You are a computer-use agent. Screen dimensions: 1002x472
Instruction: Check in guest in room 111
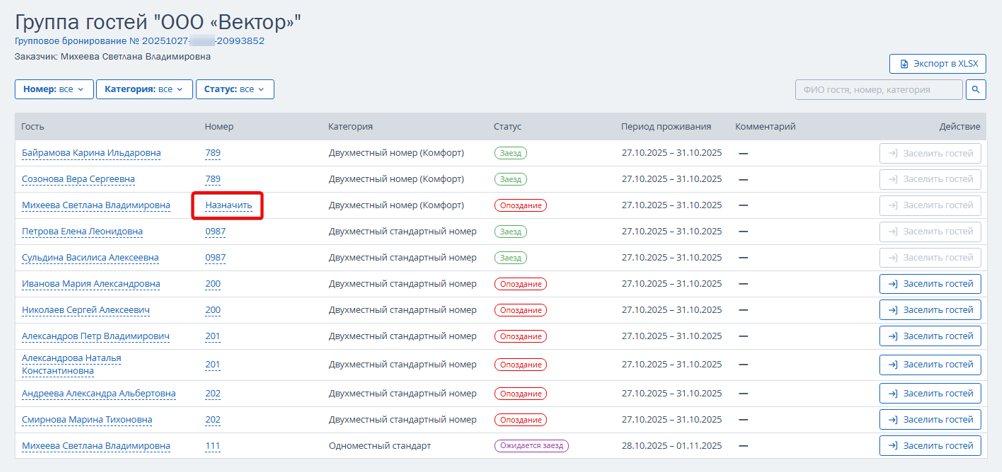coord(930,446)
